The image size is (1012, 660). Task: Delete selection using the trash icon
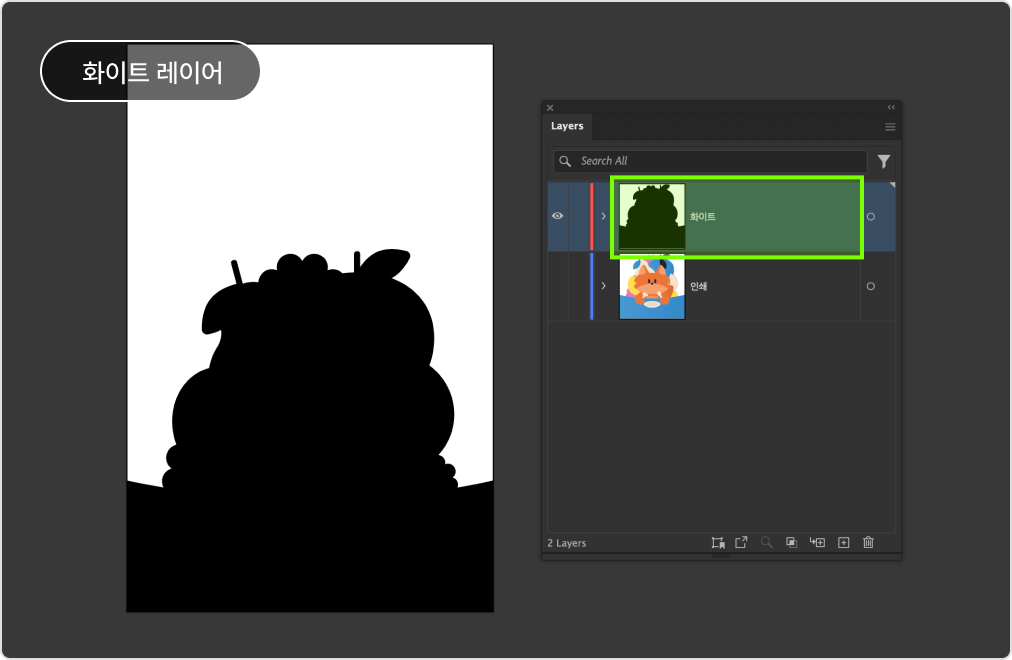[868, 542]
